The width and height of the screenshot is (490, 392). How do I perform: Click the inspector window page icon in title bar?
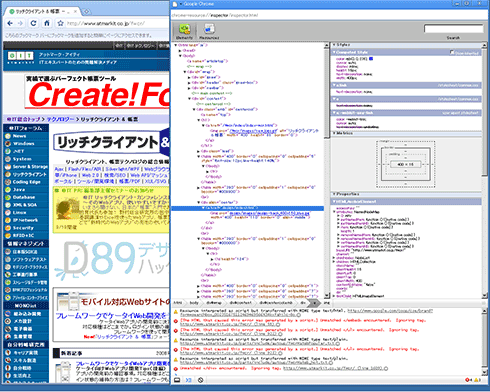tap(175, 4)
